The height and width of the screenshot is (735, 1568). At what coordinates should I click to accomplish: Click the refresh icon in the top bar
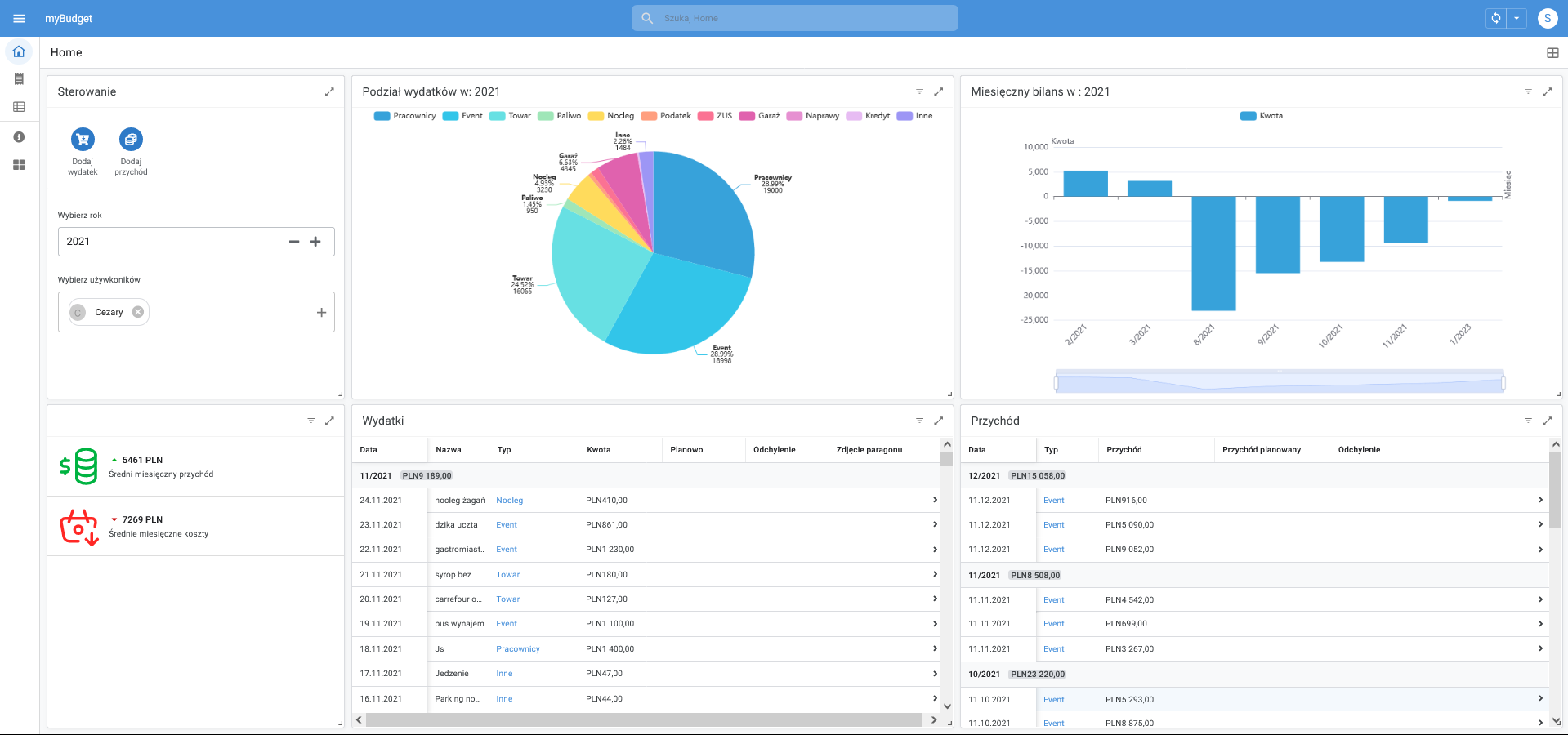point(1495,17)
